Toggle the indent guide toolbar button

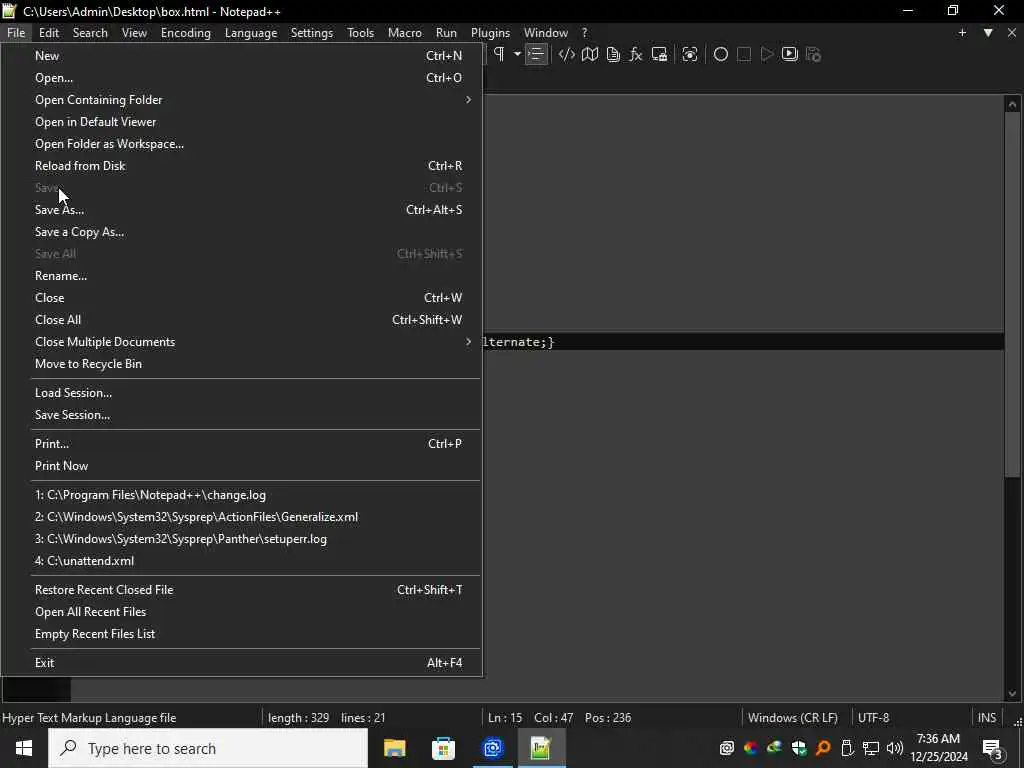coord(536,54)
